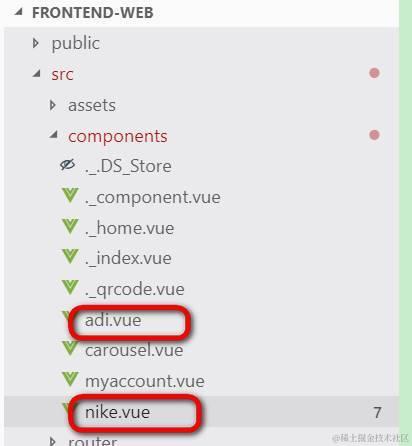Click the modified dot on components folder
The width and height of the screenshot is (412, 446).
click(374, 135)
